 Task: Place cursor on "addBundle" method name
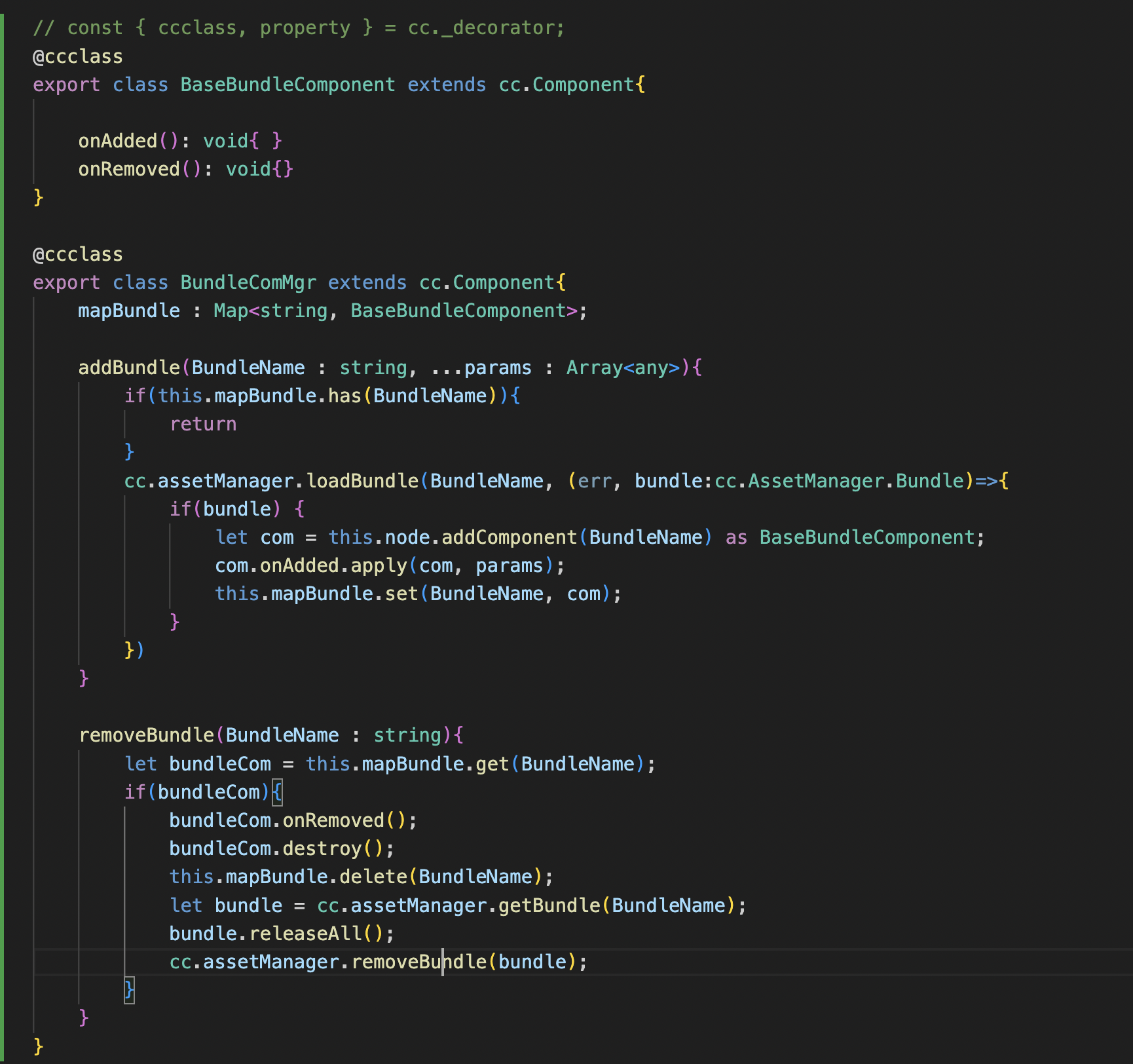(129, 368)
